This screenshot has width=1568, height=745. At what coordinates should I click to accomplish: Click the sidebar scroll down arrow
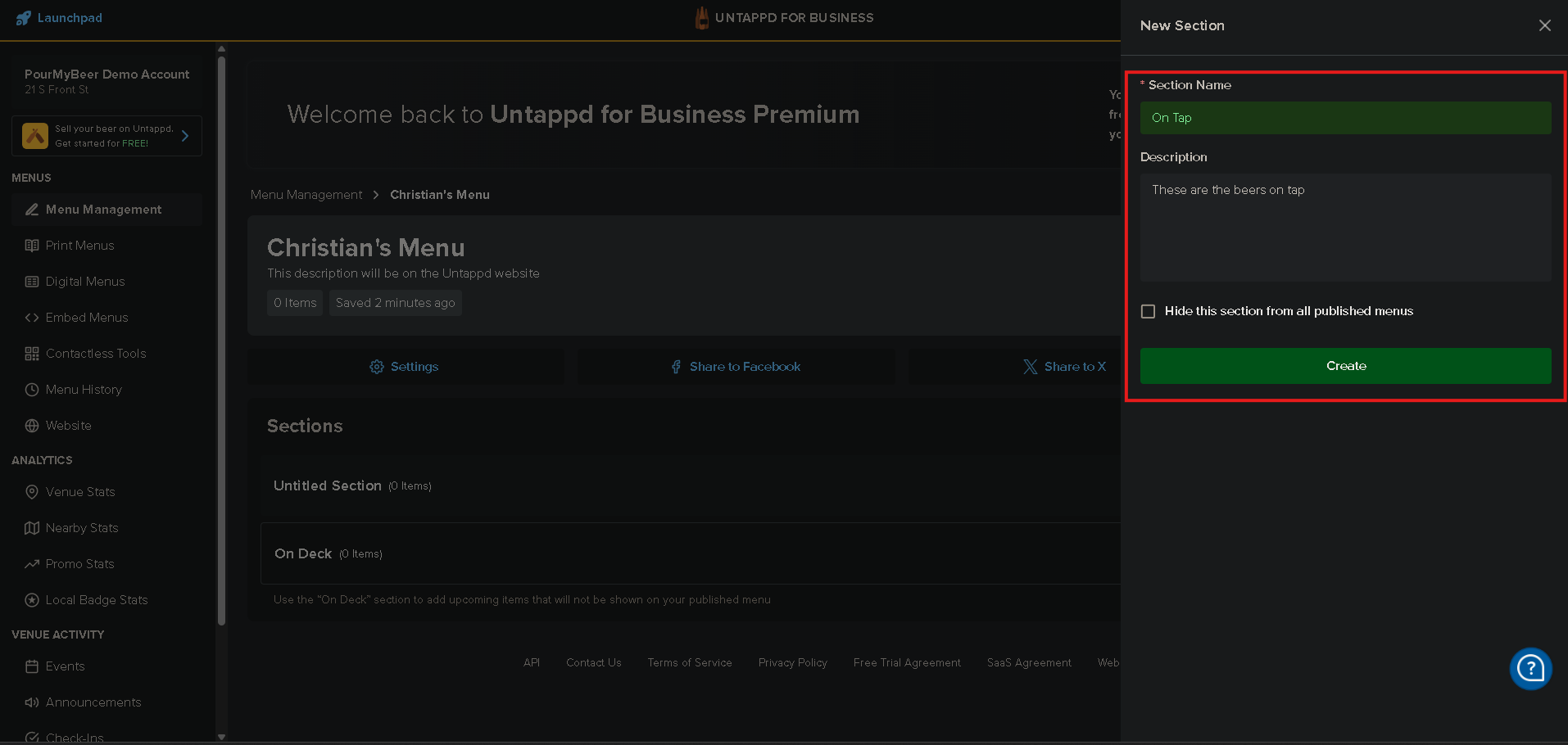(x=221, y=737)
